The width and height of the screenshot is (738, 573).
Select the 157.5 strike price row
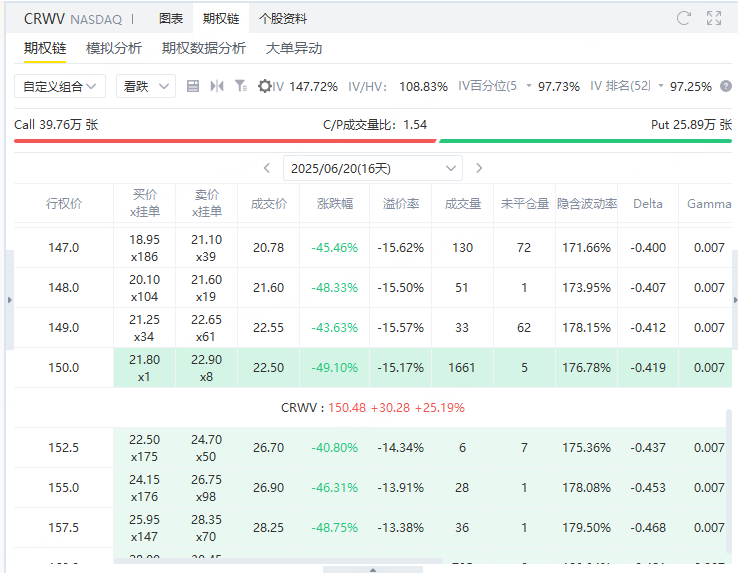click(x=373, y=528)
